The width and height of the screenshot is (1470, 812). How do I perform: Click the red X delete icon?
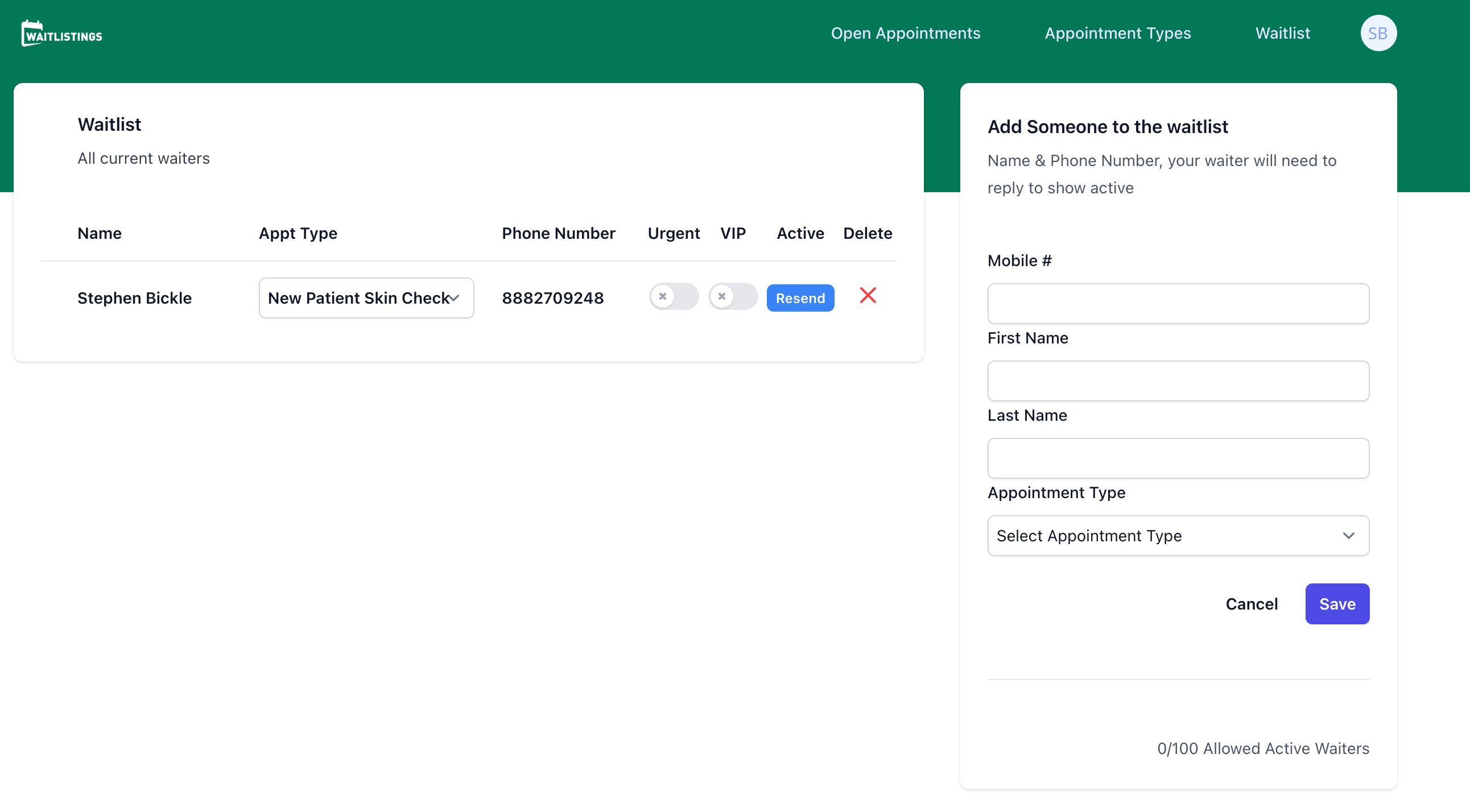868,295
